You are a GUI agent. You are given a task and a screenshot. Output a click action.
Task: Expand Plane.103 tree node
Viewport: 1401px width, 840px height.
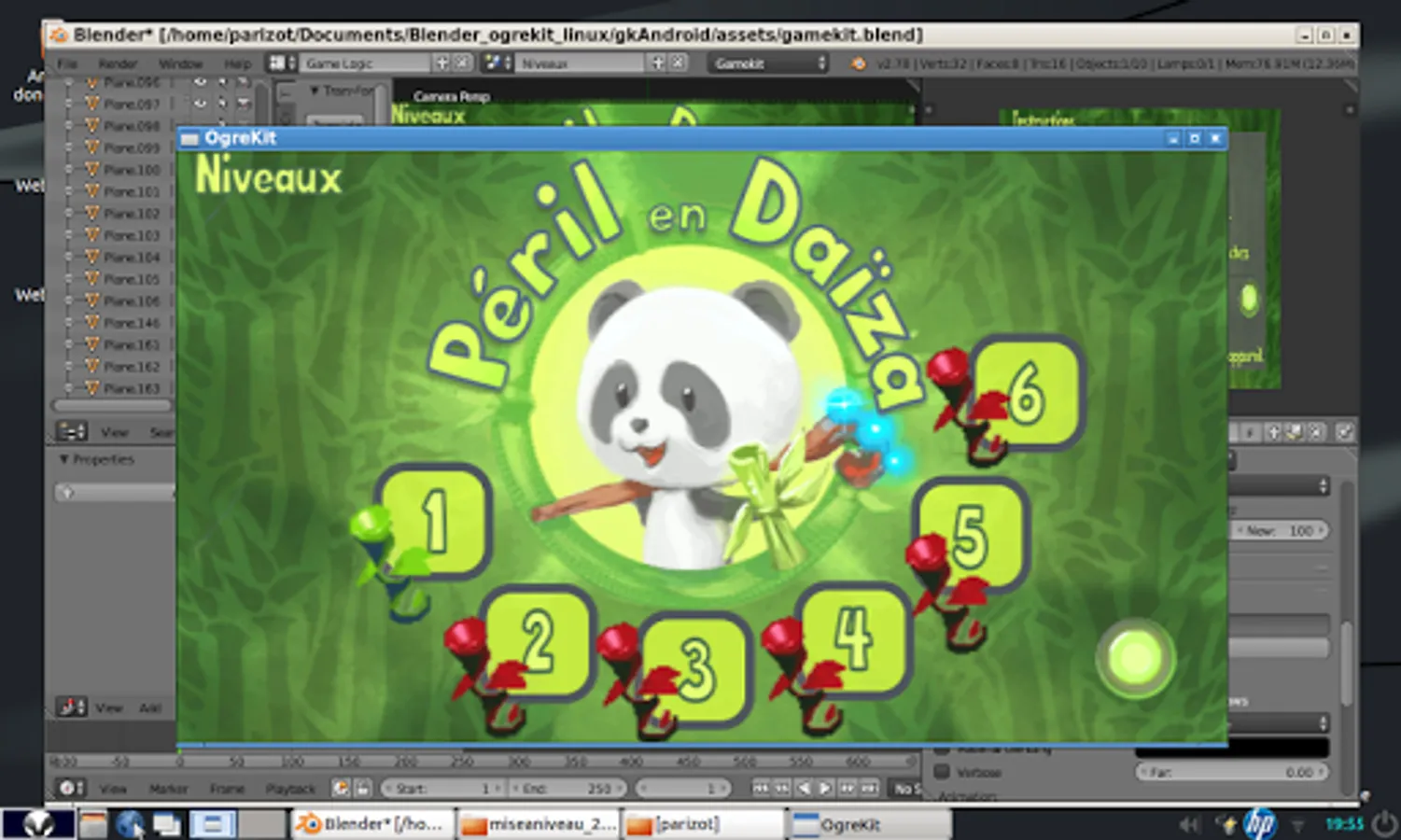click(68, 235)
